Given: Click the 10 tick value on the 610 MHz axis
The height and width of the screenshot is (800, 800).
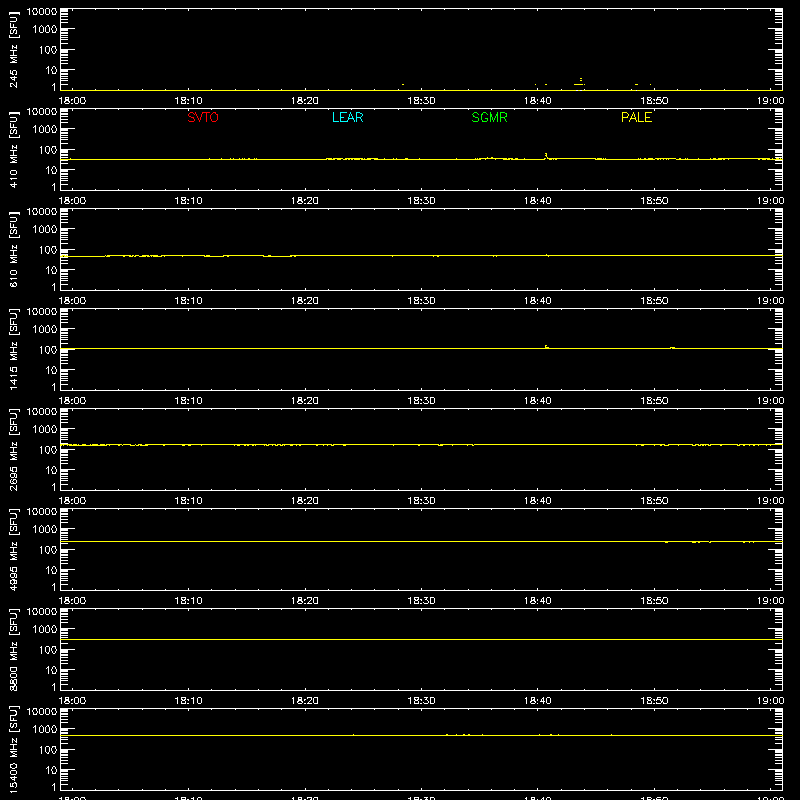Looking at the screenshot, I should point(51,270).
